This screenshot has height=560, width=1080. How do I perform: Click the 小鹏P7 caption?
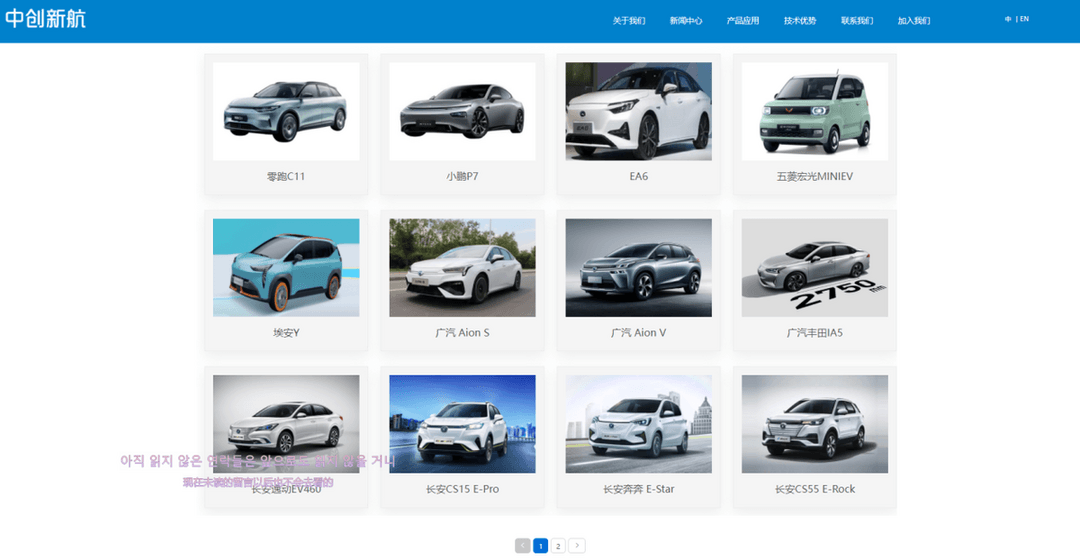(462, 176)
